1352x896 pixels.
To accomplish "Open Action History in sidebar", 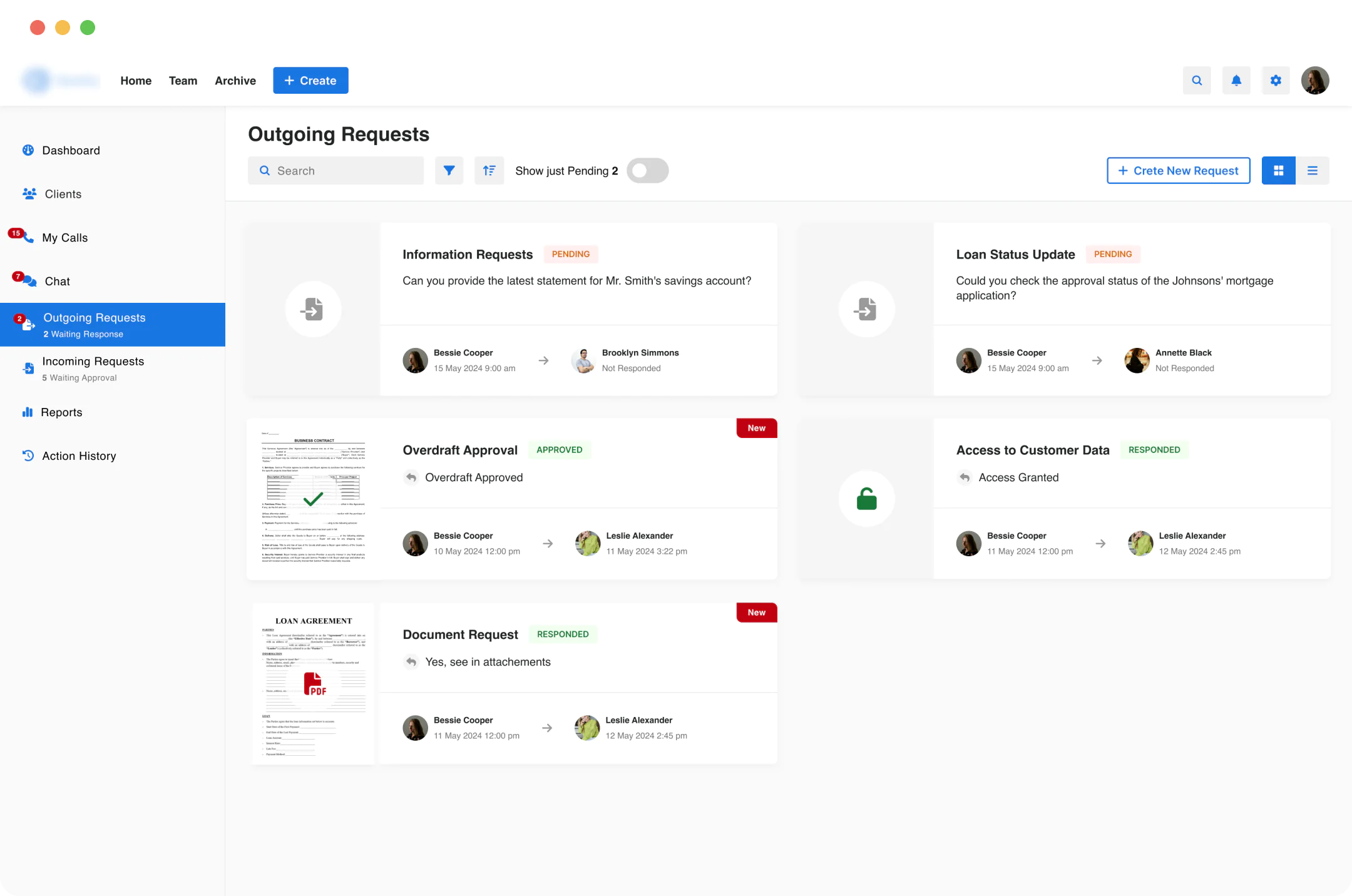I will (79, 456).
